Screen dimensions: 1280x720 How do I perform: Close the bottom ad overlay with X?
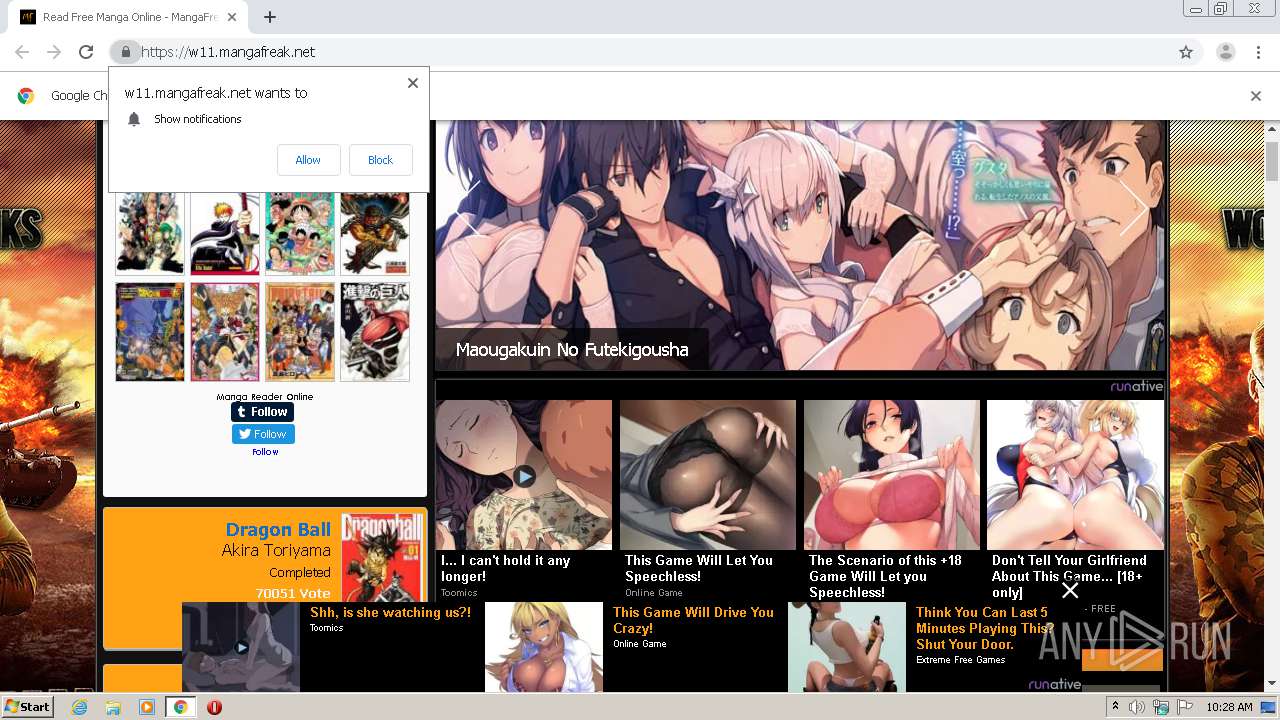coord(1070,590)
